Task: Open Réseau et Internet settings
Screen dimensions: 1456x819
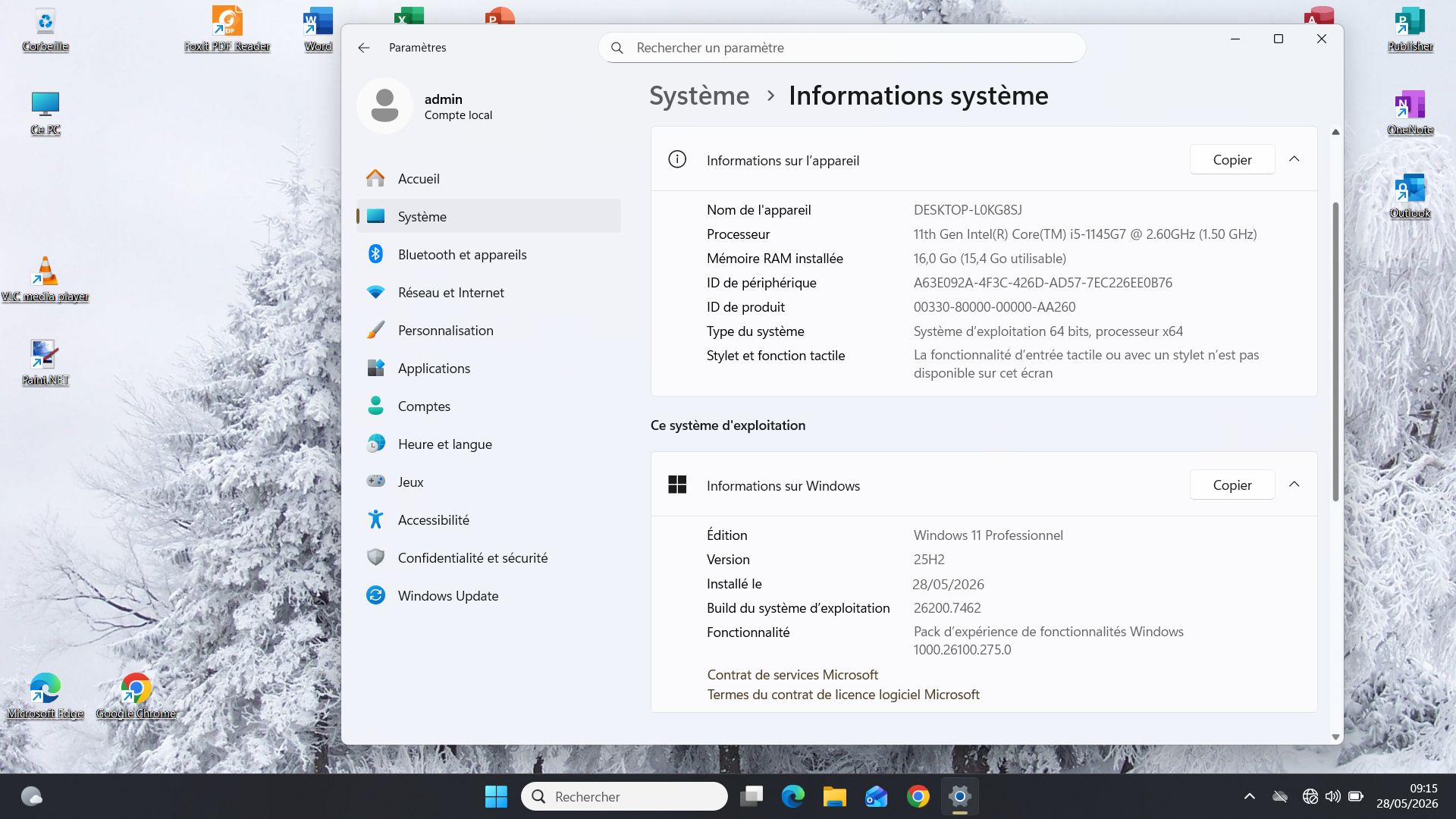Action: tap(488, 292)
